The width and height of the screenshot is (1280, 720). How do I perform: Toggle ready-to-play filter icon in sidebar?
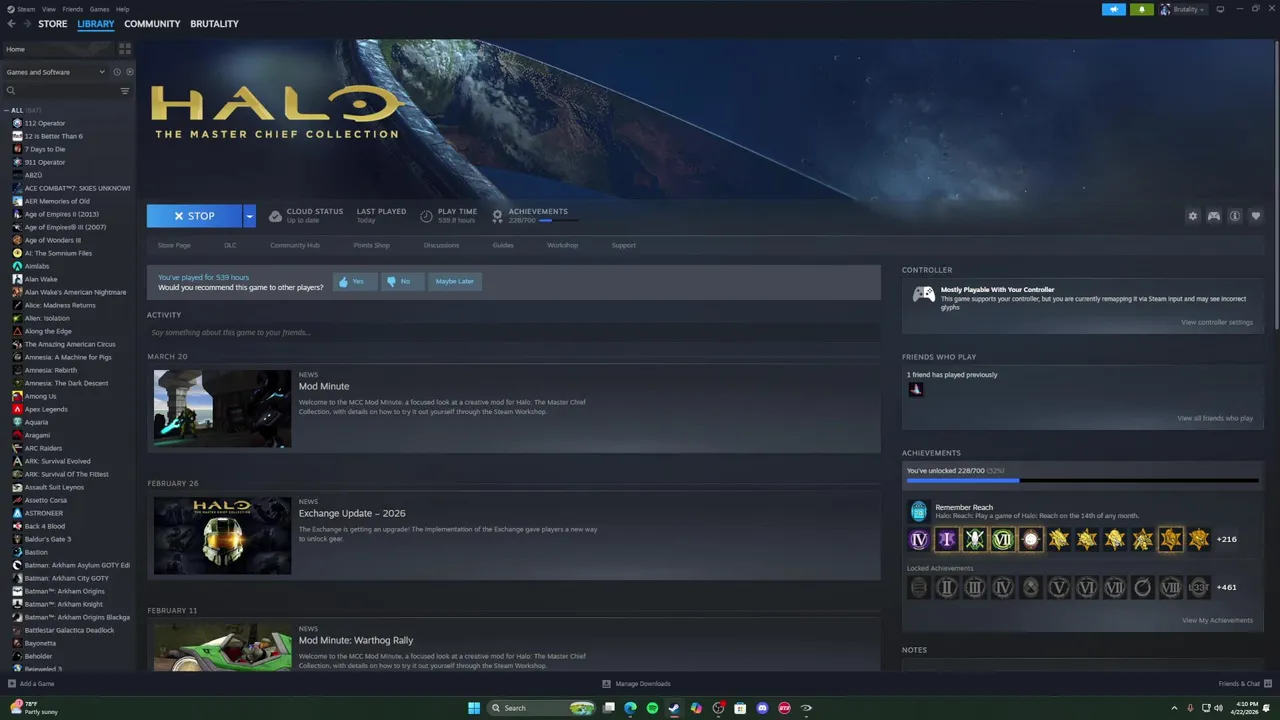pyautogui.click(x=129, y=72)
